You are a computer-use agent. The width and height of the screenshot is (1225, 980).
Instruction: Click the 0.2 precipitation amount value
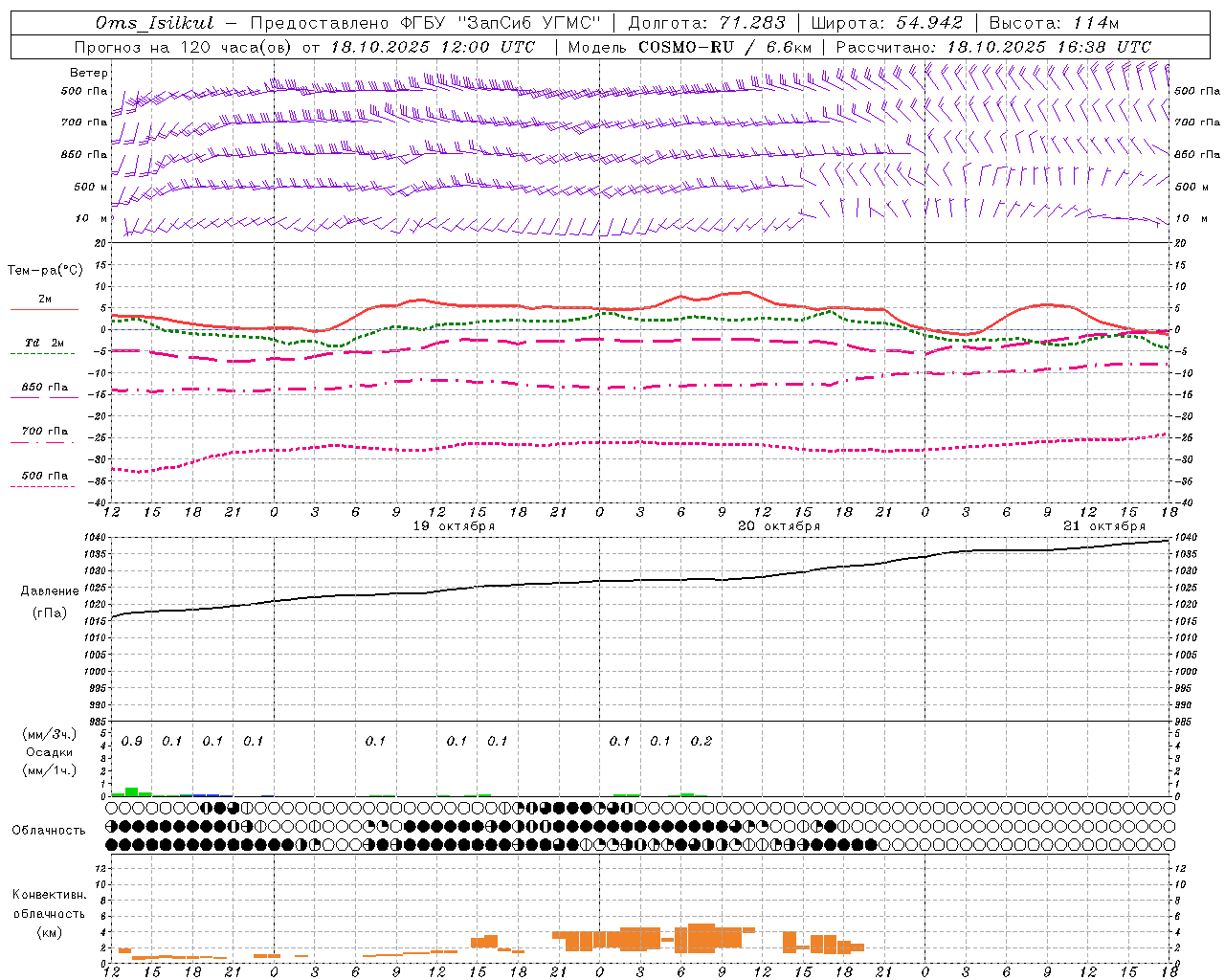pos(702,742)
